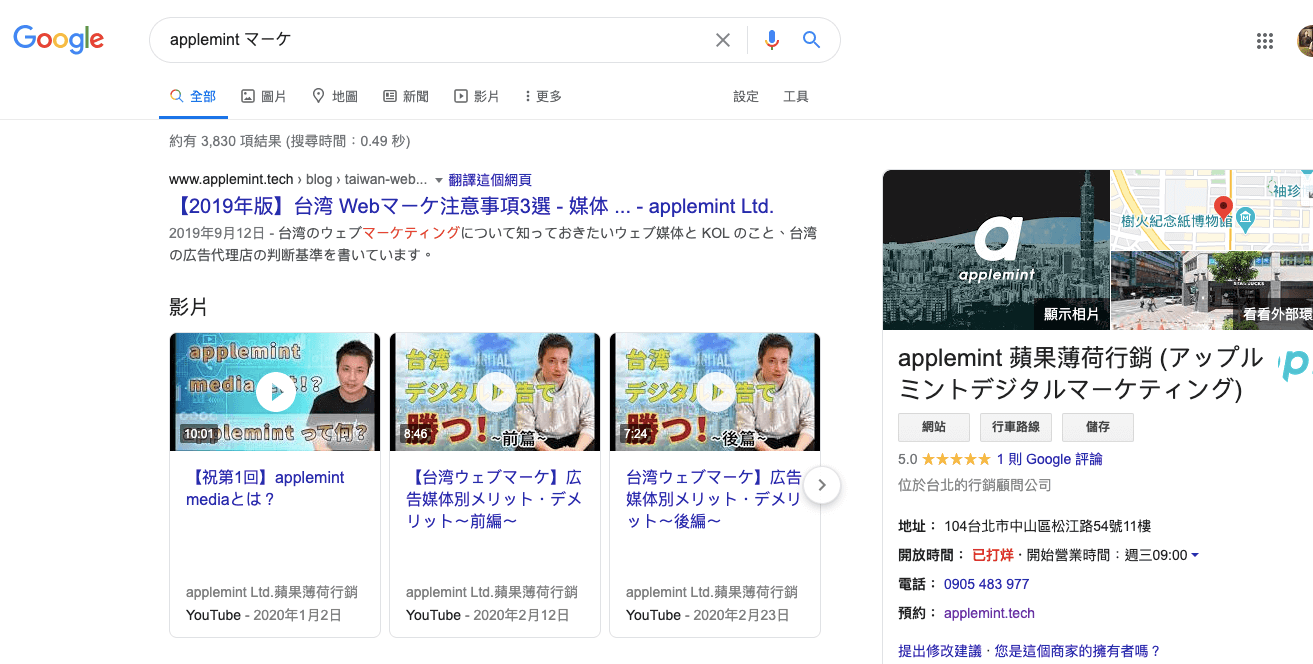Clear the search box with the X icon
This screenshot has width=1313, height=664.
(723, 40)
